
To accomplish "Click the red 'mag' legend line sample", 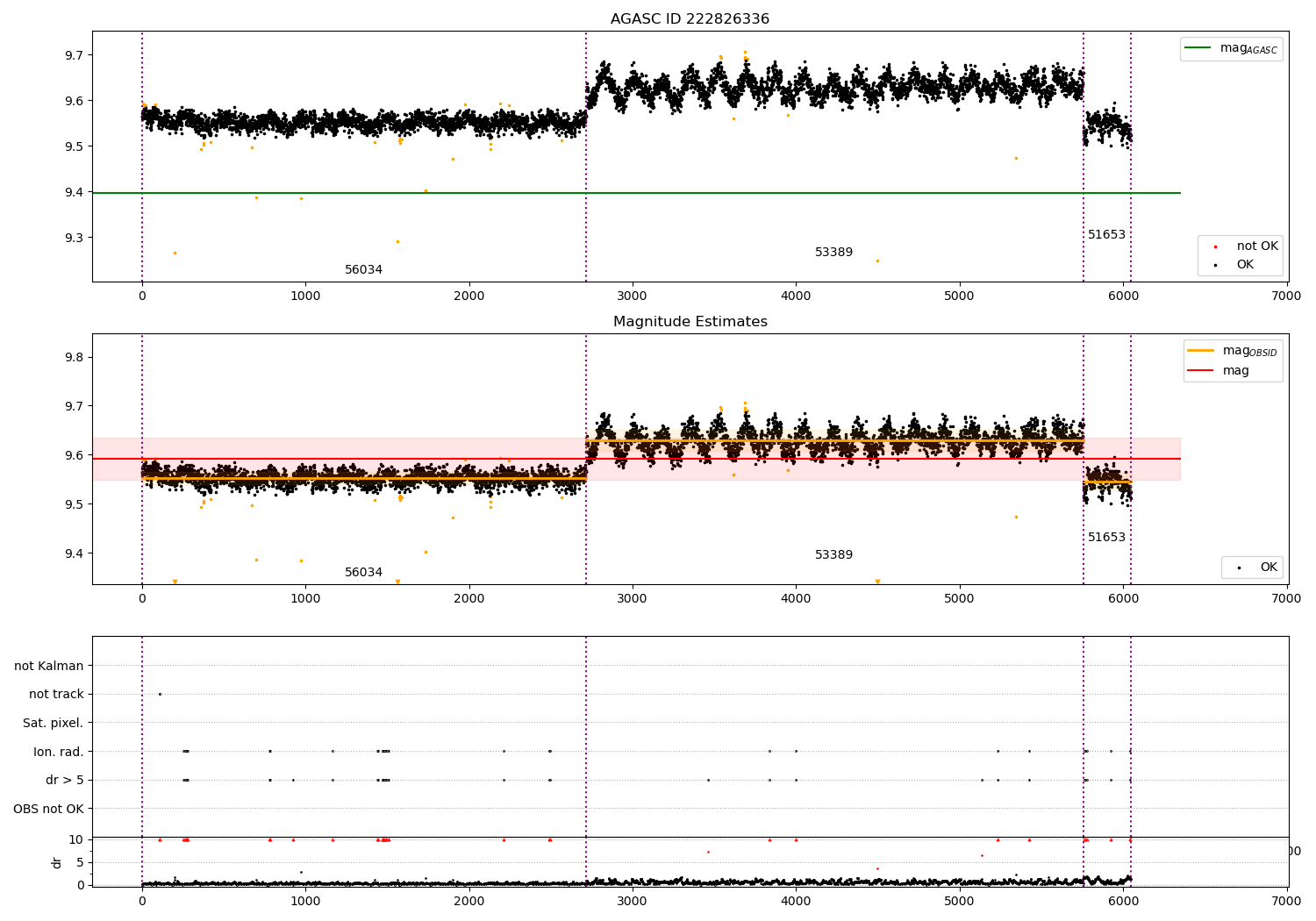I will (1200, 371).
